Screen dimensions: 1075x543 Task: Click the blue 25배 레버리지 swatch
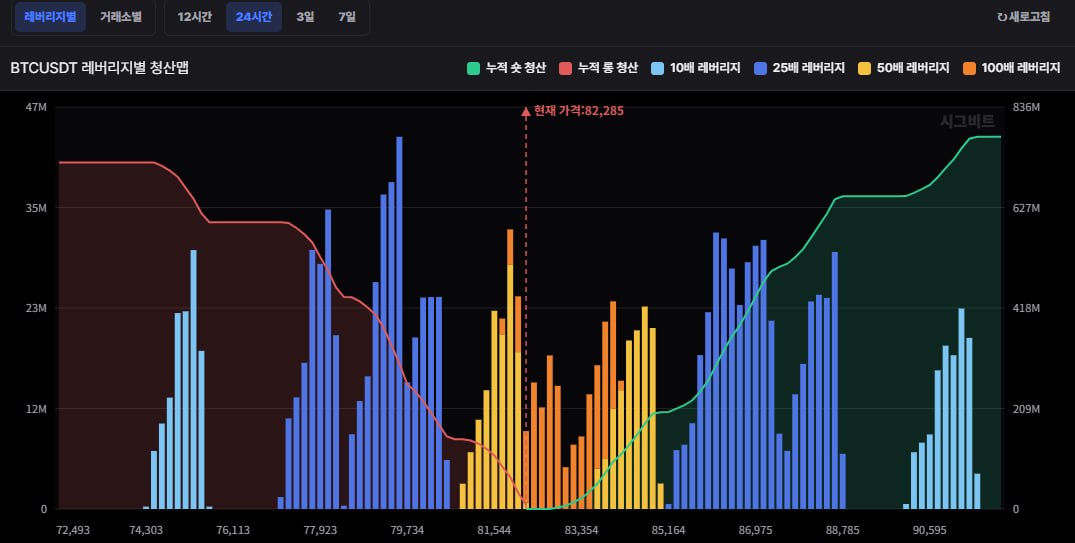tap(760, 68)
